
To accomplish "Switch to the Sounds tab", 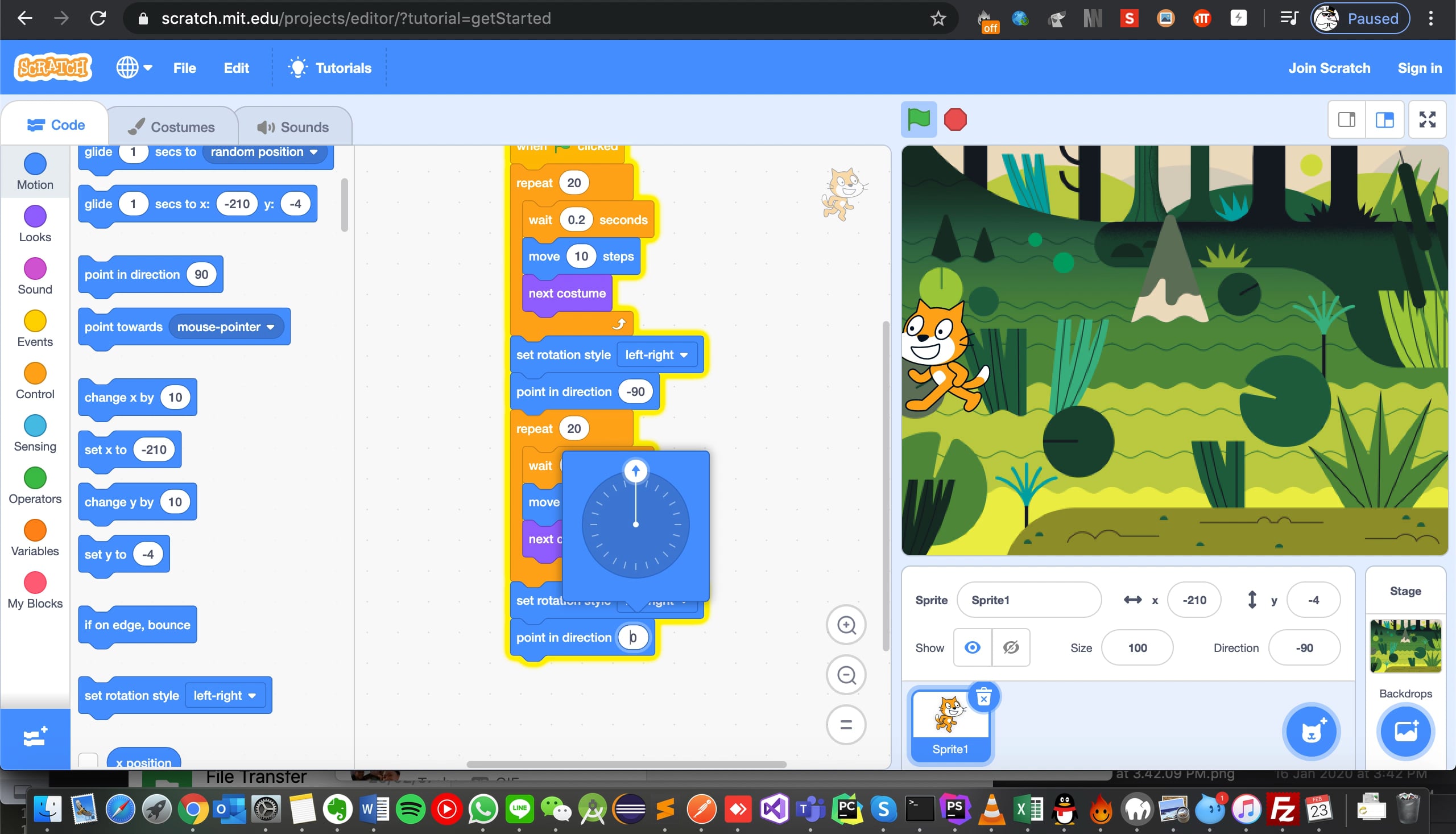I will 293,127.
